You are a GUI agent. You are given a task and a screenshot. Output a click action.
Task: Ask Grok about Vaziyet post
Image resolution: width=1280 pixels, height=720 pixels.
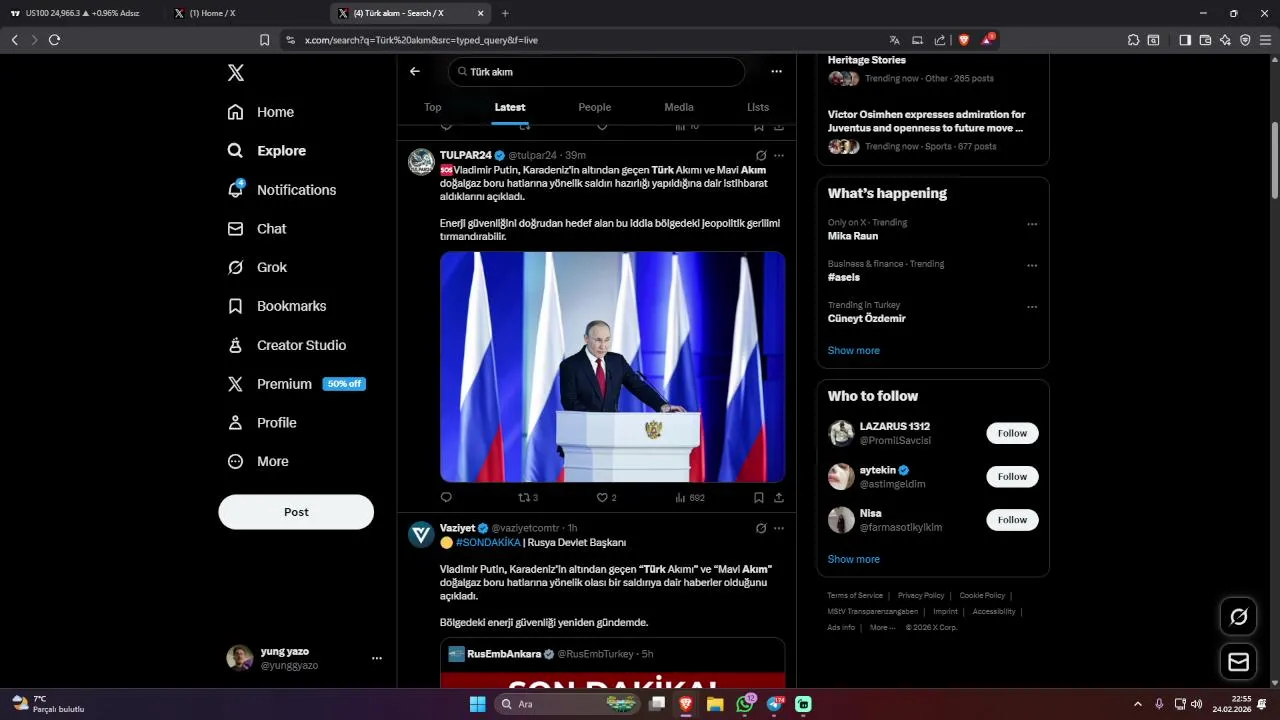[x=761, y=528]
